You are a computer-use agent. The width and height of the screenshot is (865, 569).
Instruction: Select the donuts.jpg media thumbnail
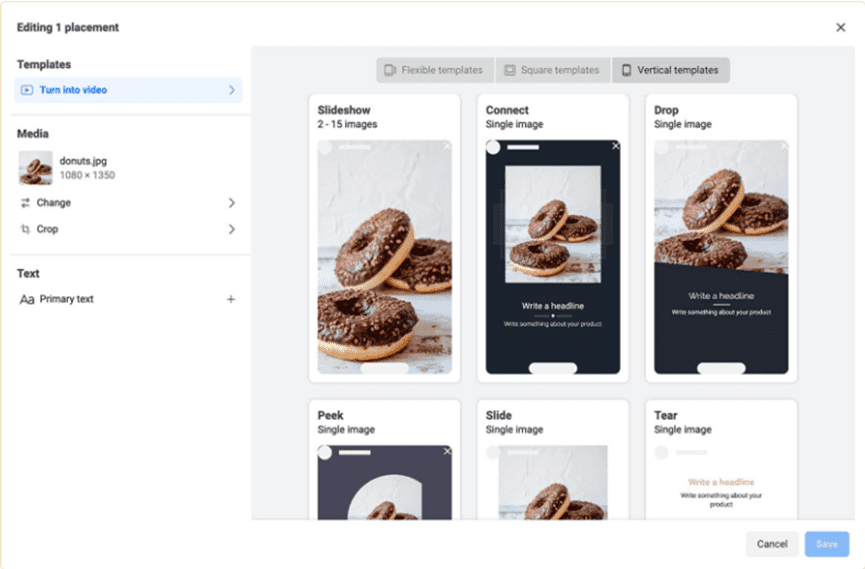(x=36, y=168)
